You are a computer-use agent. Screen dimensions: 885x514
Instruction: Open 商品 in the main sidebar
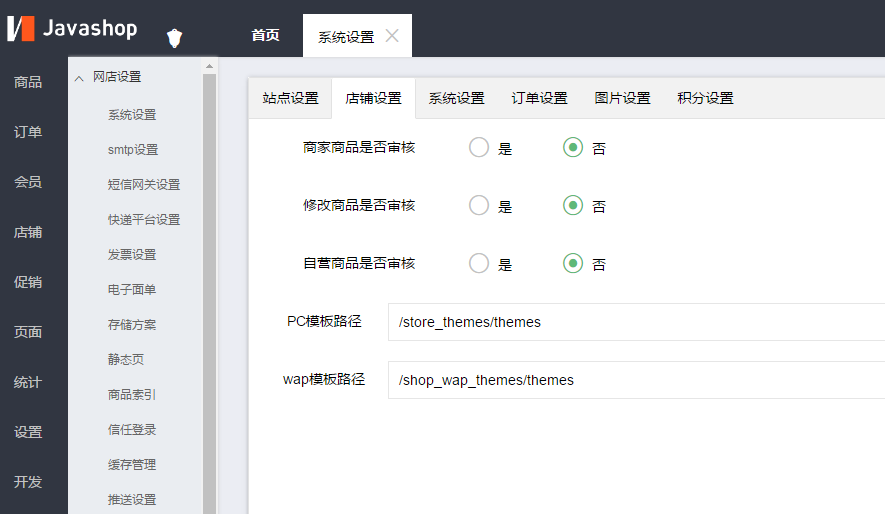pyautogui.click(x=28, y=82)
